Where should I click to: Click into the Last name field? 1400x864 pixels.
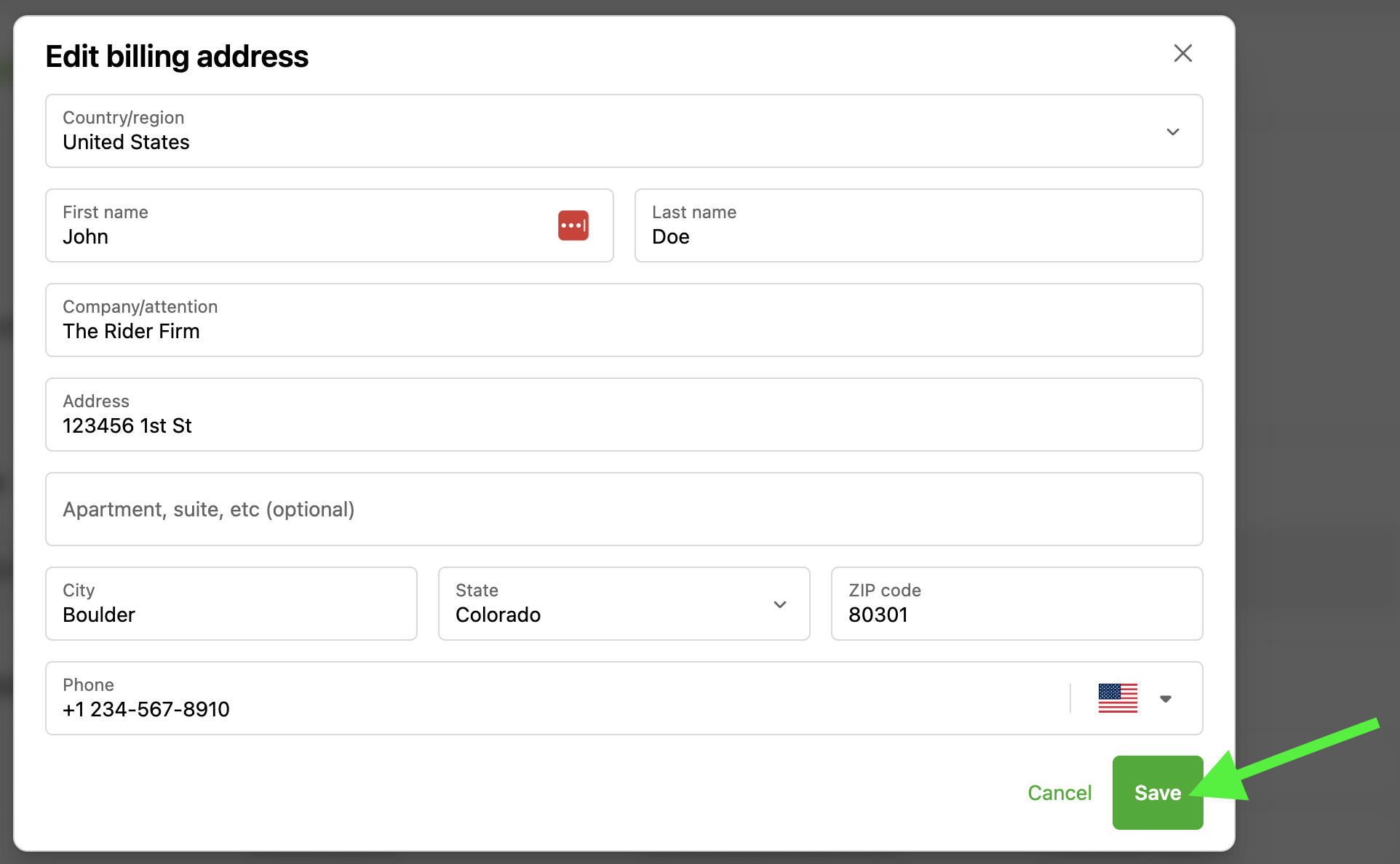tap(917, 236)
